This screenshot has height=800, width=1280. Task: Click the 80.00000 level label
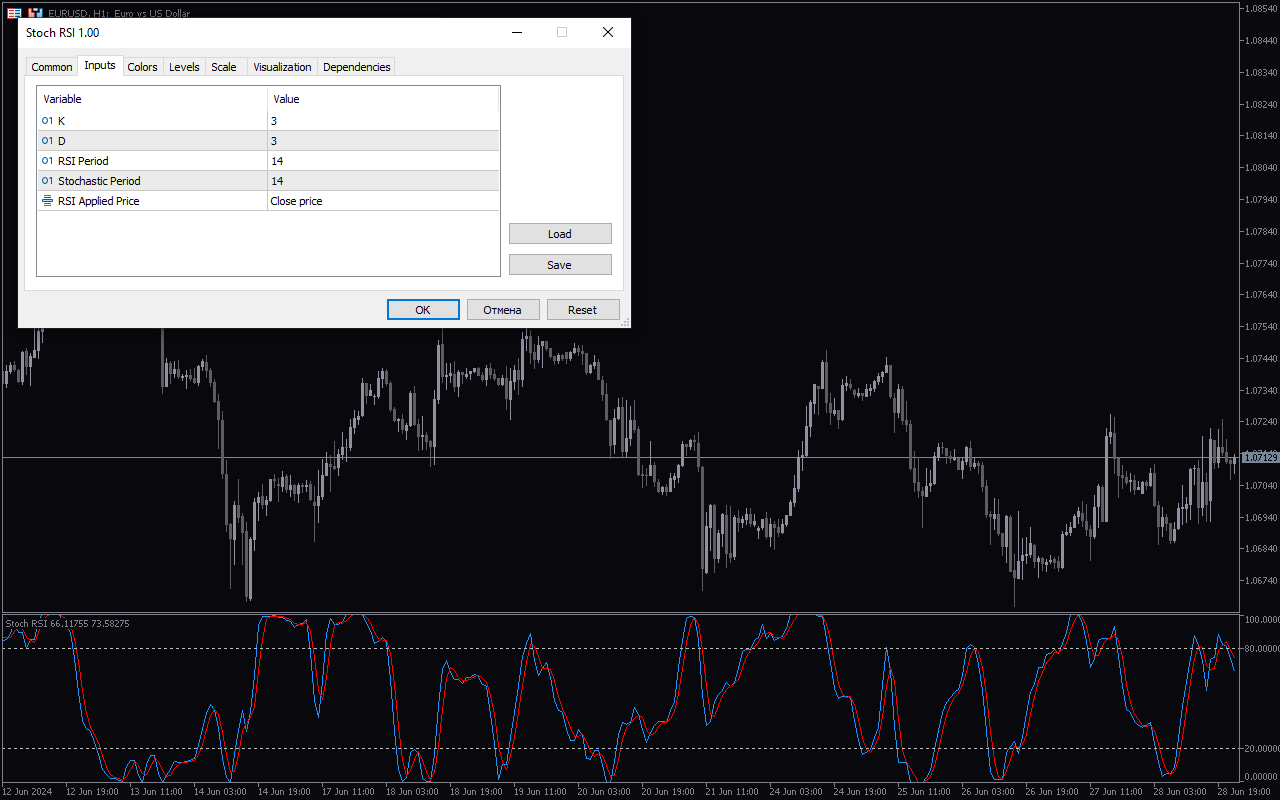pyautogui.click(x=1261, y=648)
